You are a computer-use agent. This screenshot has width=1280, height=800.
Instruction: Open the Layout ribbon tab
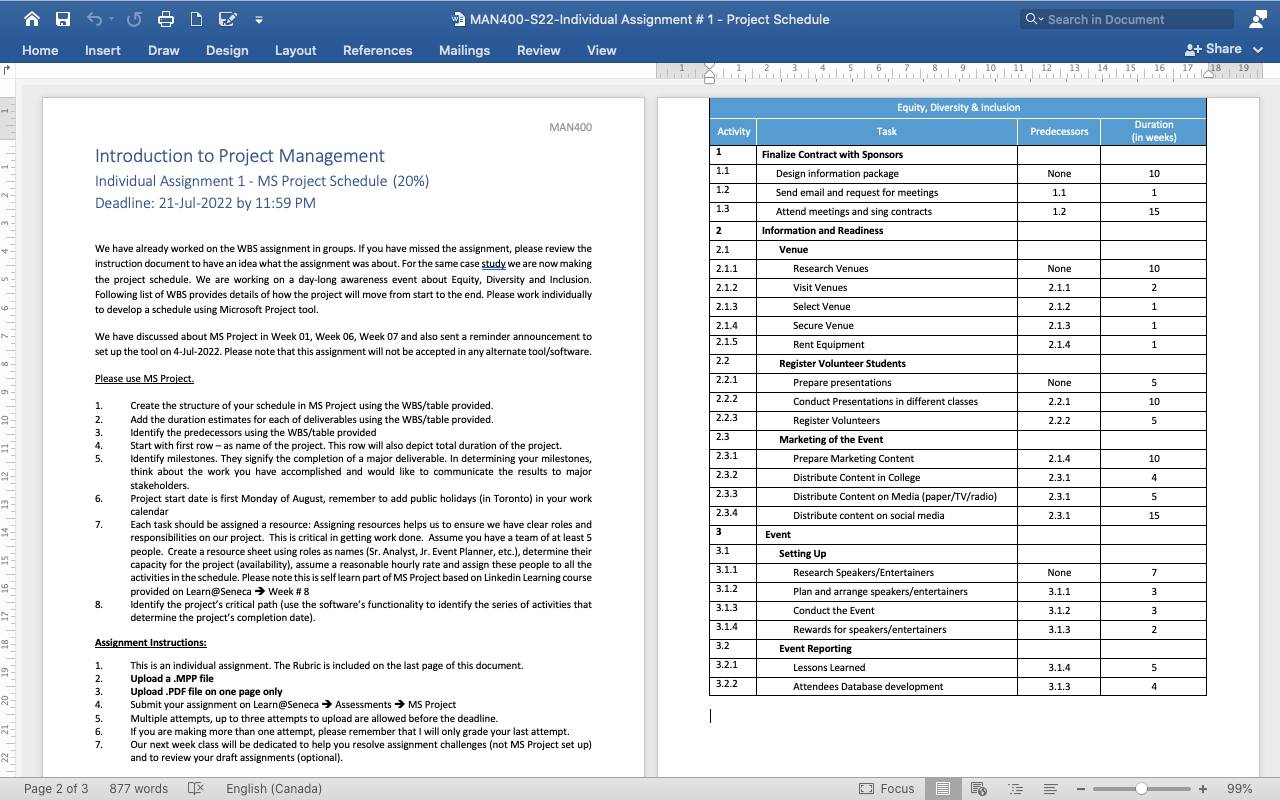296,50
